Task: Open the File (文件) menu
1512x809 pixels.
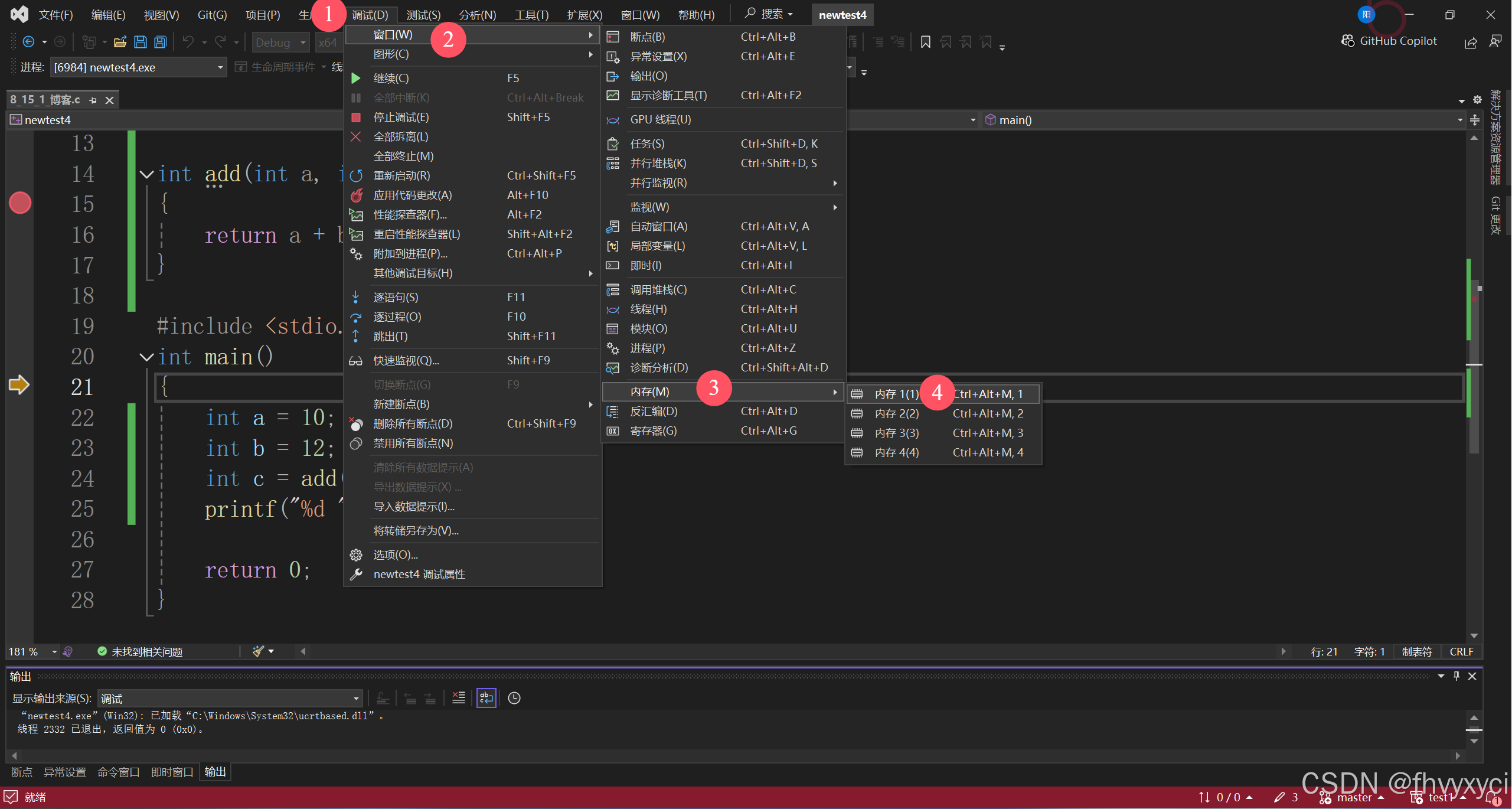Action: [55, 15]
